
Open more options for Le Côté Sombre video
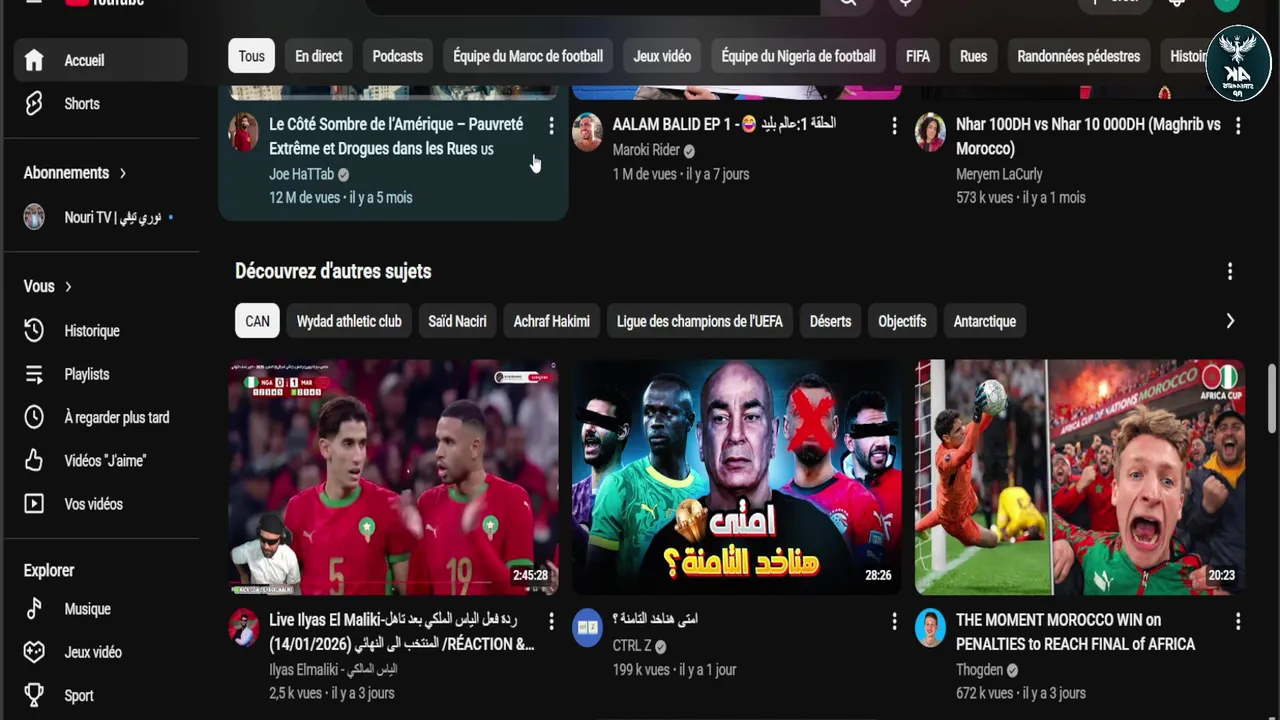coord(551,126)
